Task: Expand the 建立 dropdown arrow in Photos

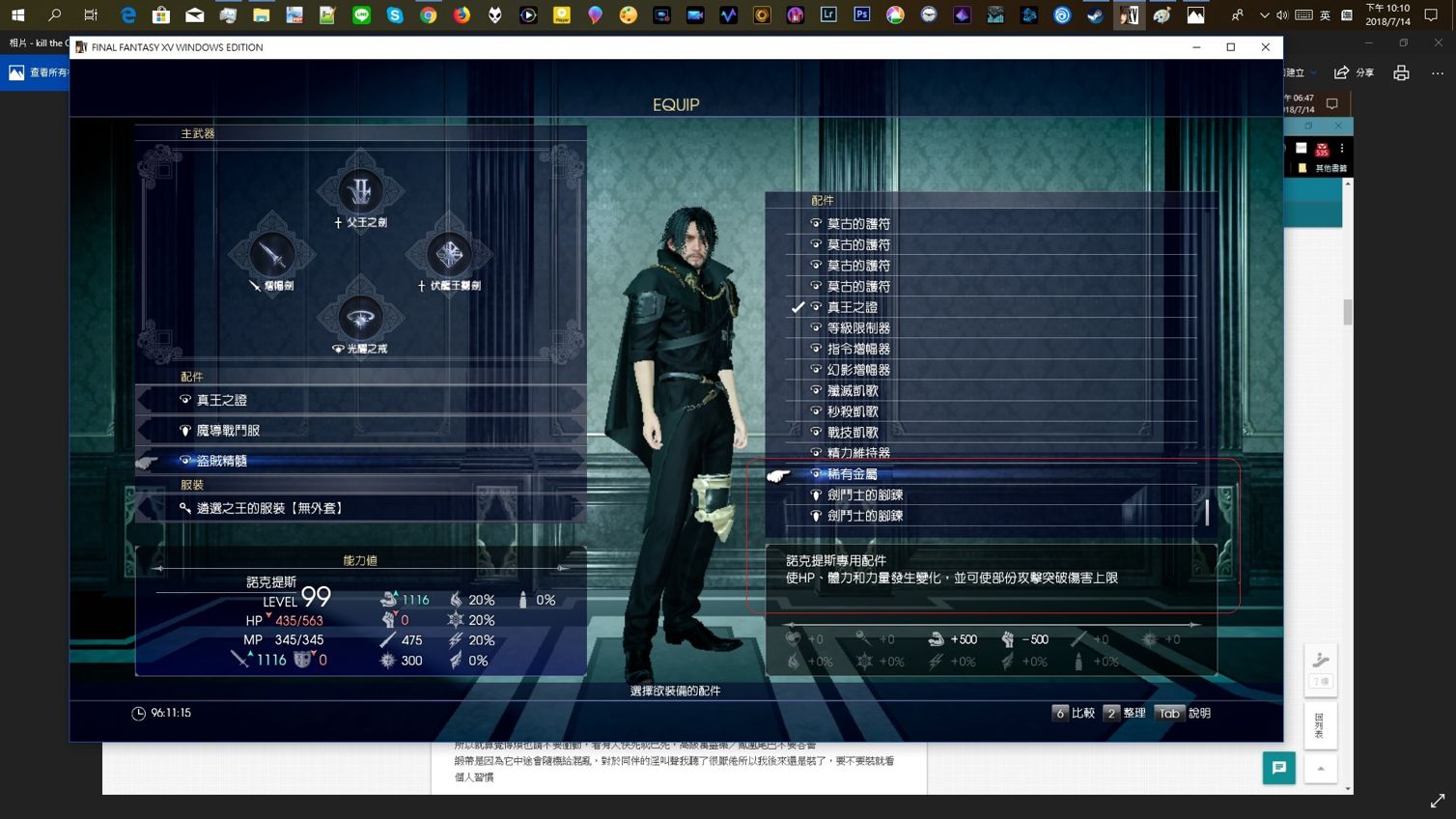Action: click(x=1313, y=73)
